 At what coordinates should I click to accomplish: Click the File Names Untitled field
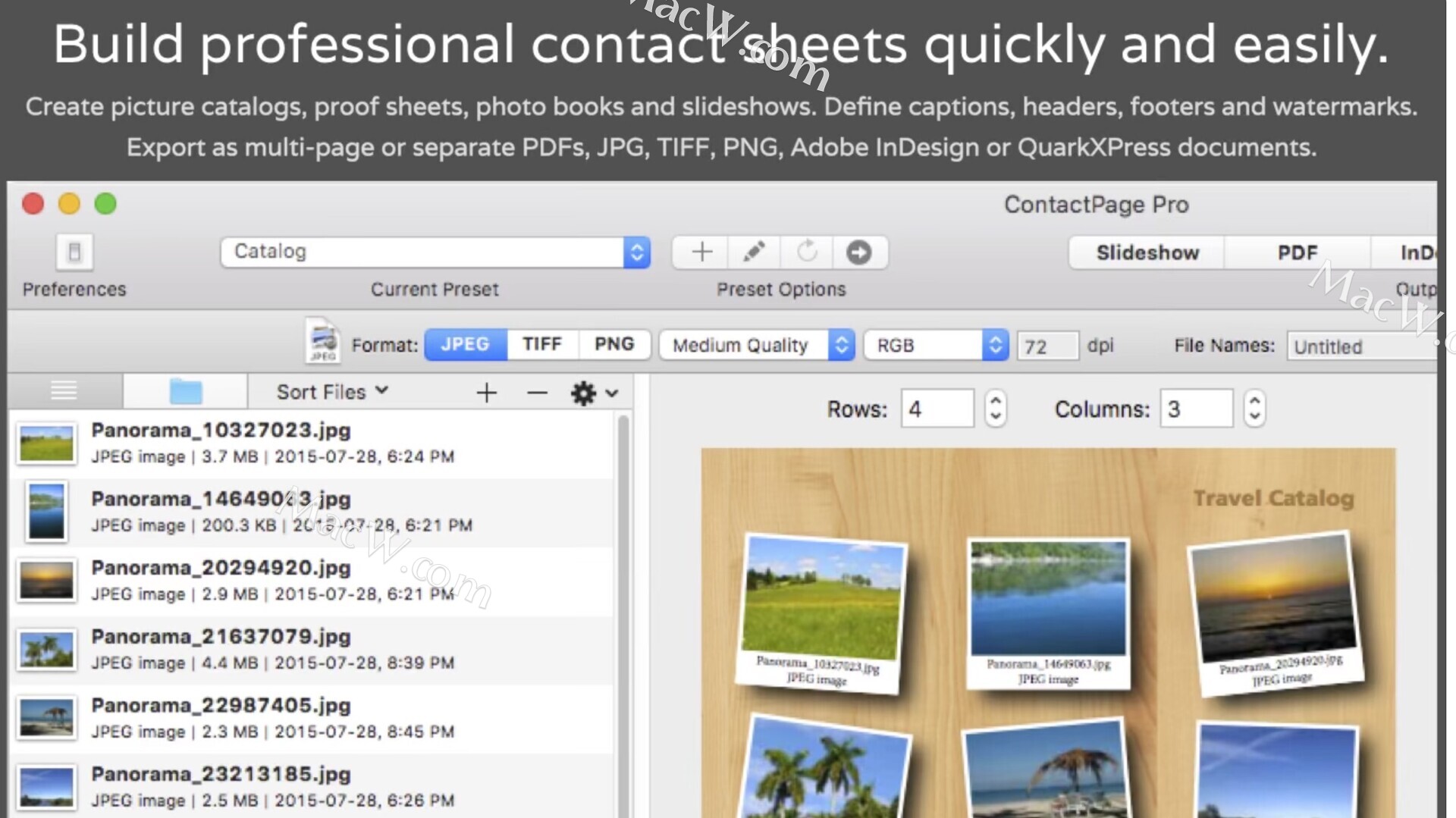coord(1362,346)
